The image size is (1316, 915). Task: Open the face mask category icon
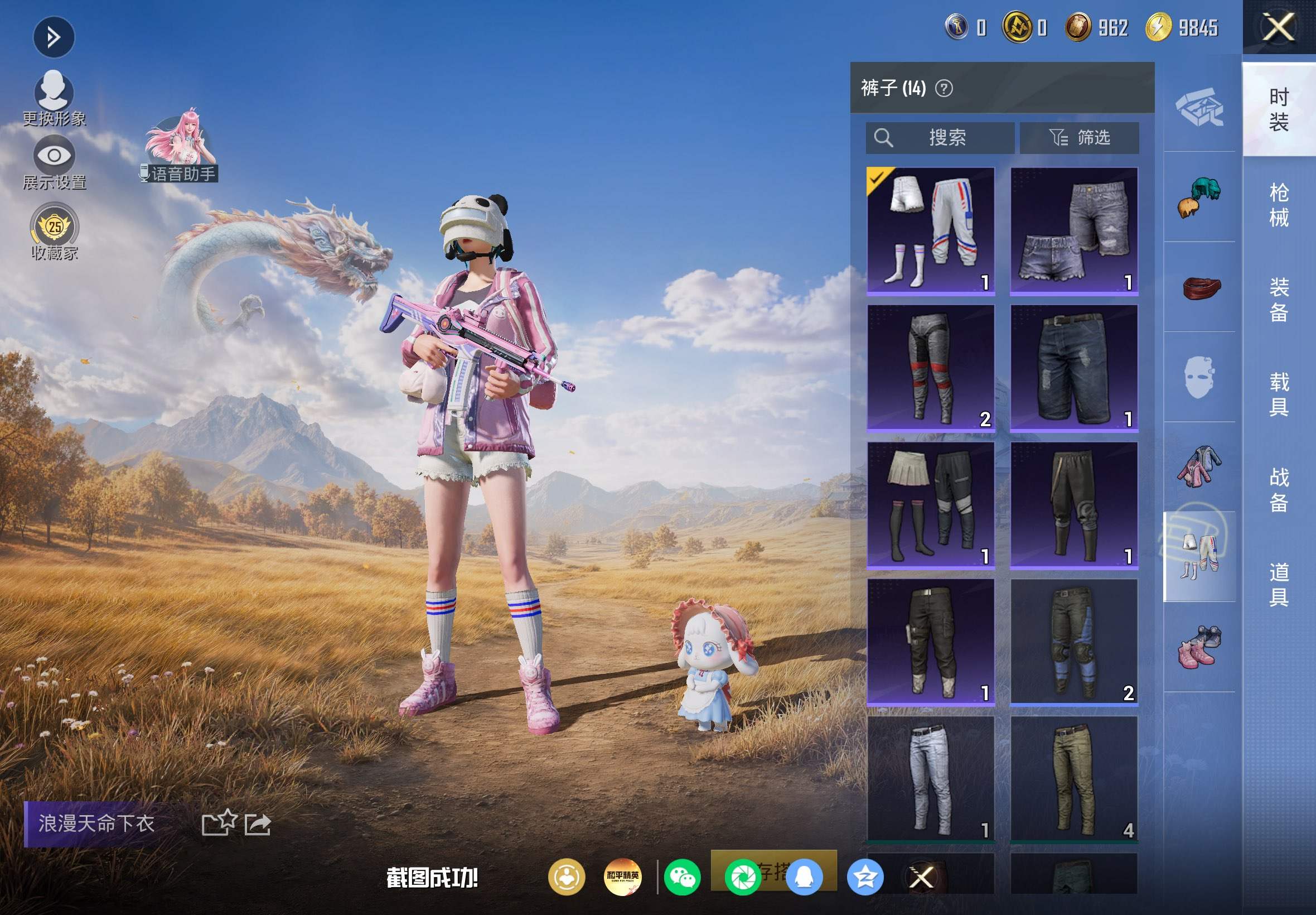pos(1199,377)
